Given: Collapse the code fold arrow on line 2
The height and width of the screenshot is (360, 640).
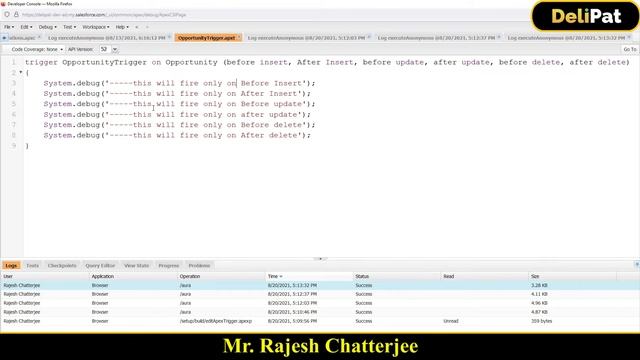Looking at the screenshot, I should 21,73.
